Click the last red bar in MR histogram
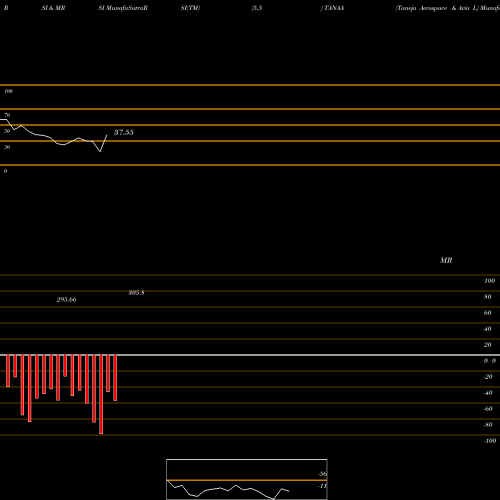500x500 pixels. pos(115,378)
